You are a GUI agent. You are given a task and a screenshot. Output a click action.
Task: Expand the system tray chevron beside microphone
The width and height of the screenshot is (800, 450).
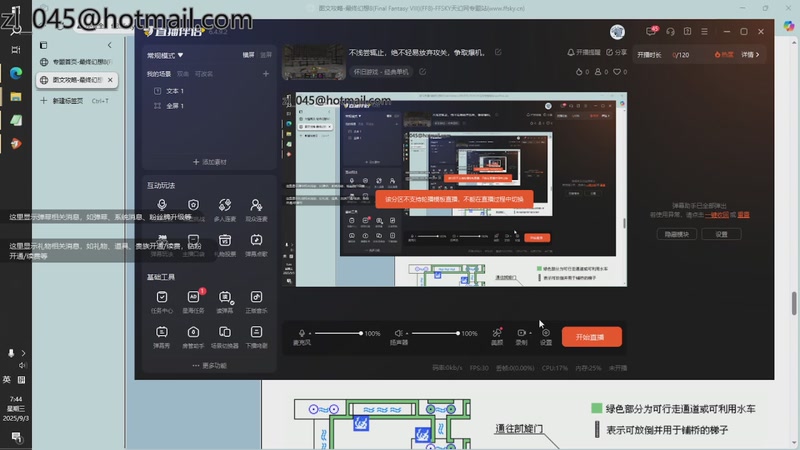point(23,353)
